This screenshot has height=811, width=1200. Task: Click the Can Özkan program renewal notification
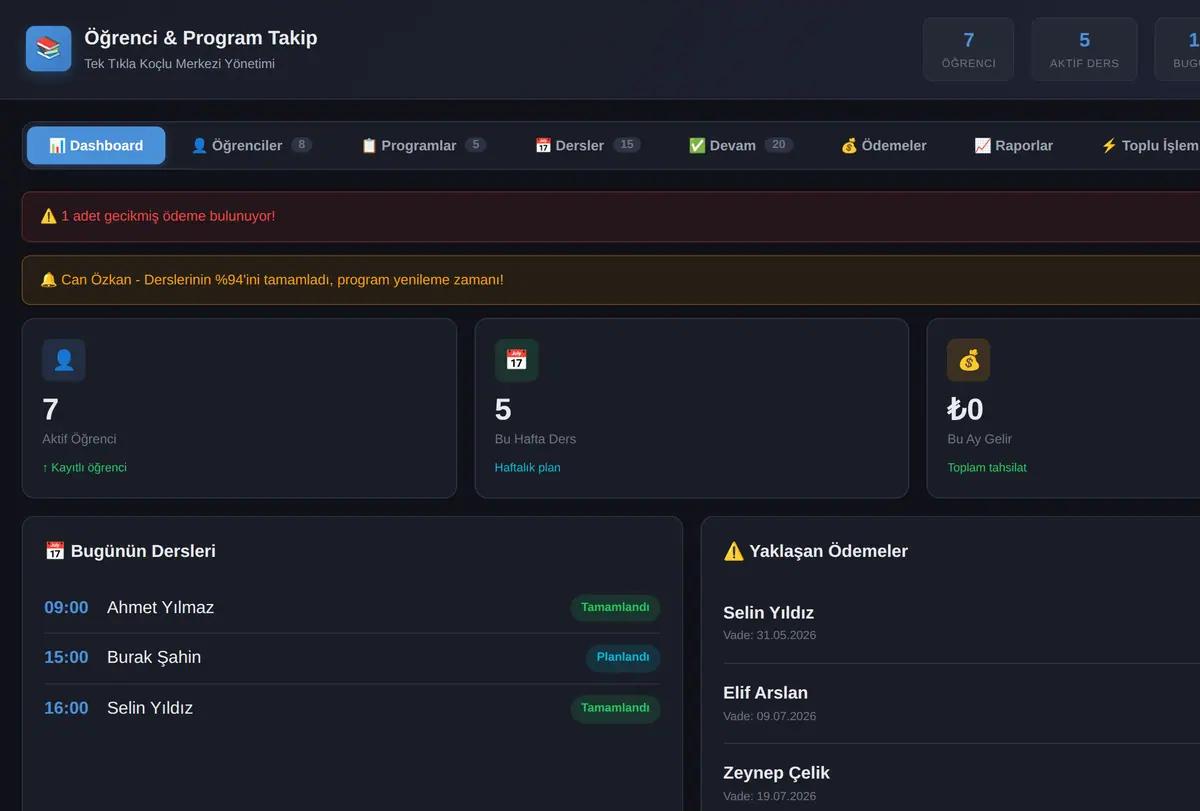pos(611,280)
